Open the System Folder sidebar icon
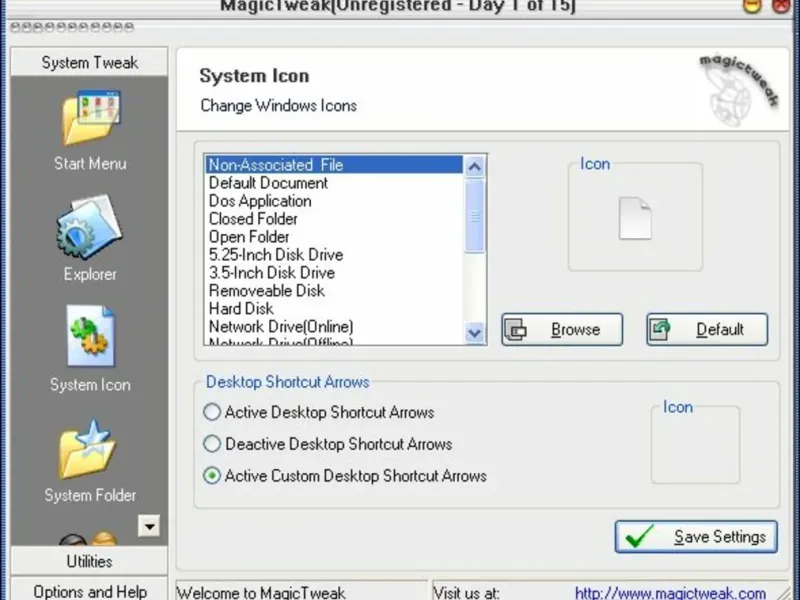Viewport: 800px width, 600px height. [88, 450]
